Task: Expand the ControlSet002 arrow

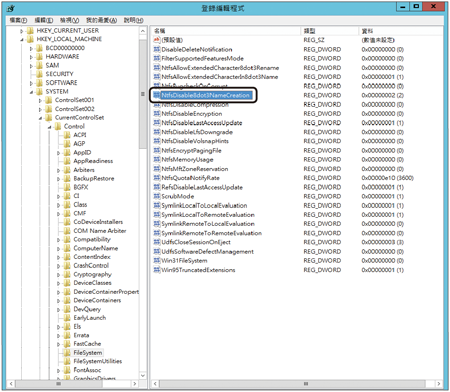Action: [x=40, y=109]
